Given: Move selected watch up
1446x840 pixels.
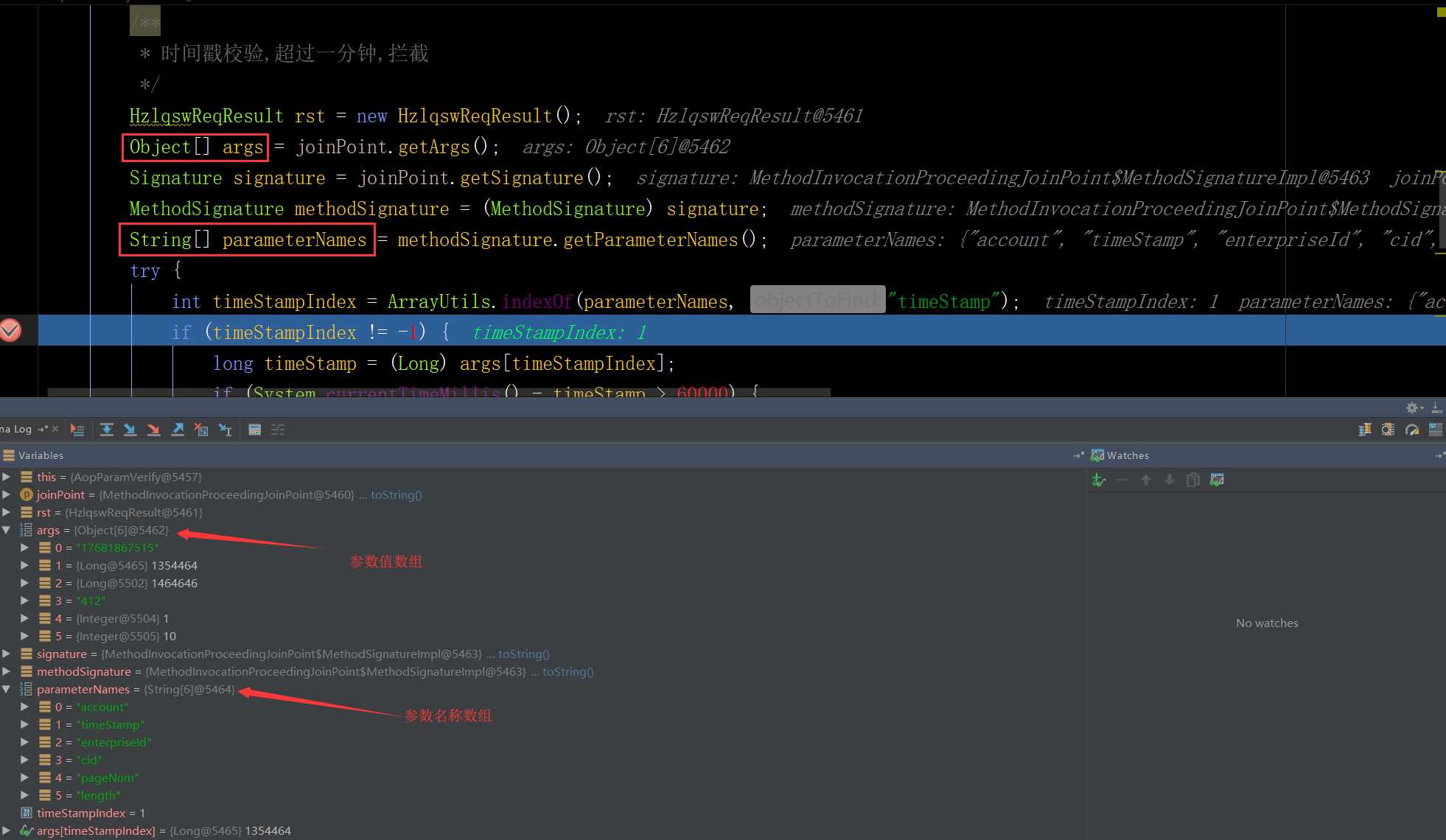Looking at the screenshot, I should pyautogui.click(x=1146, y=480).
